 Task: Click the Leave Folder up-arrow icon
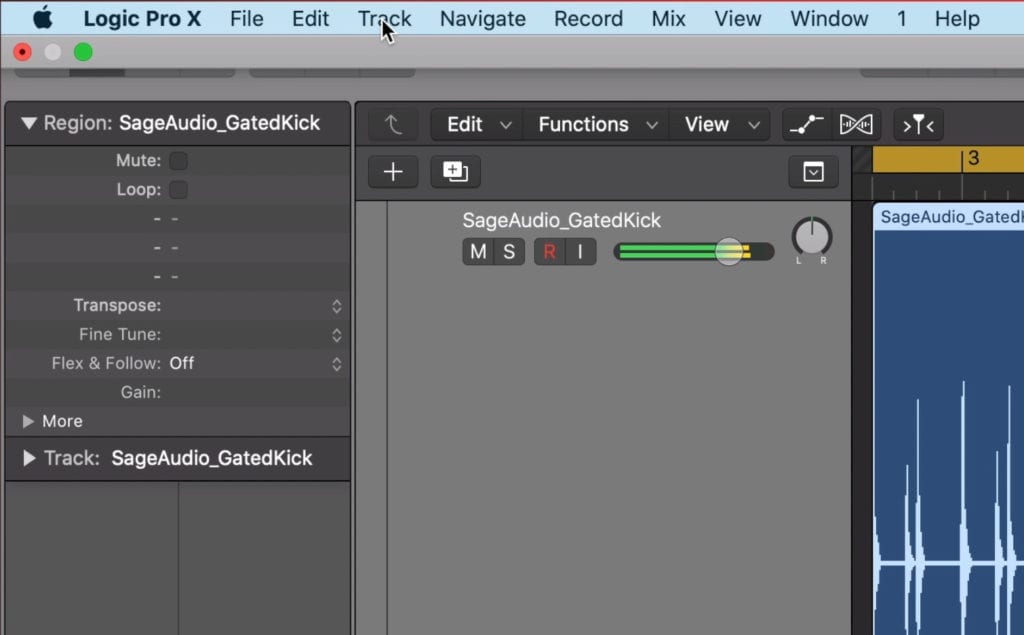tap(393, 124)
